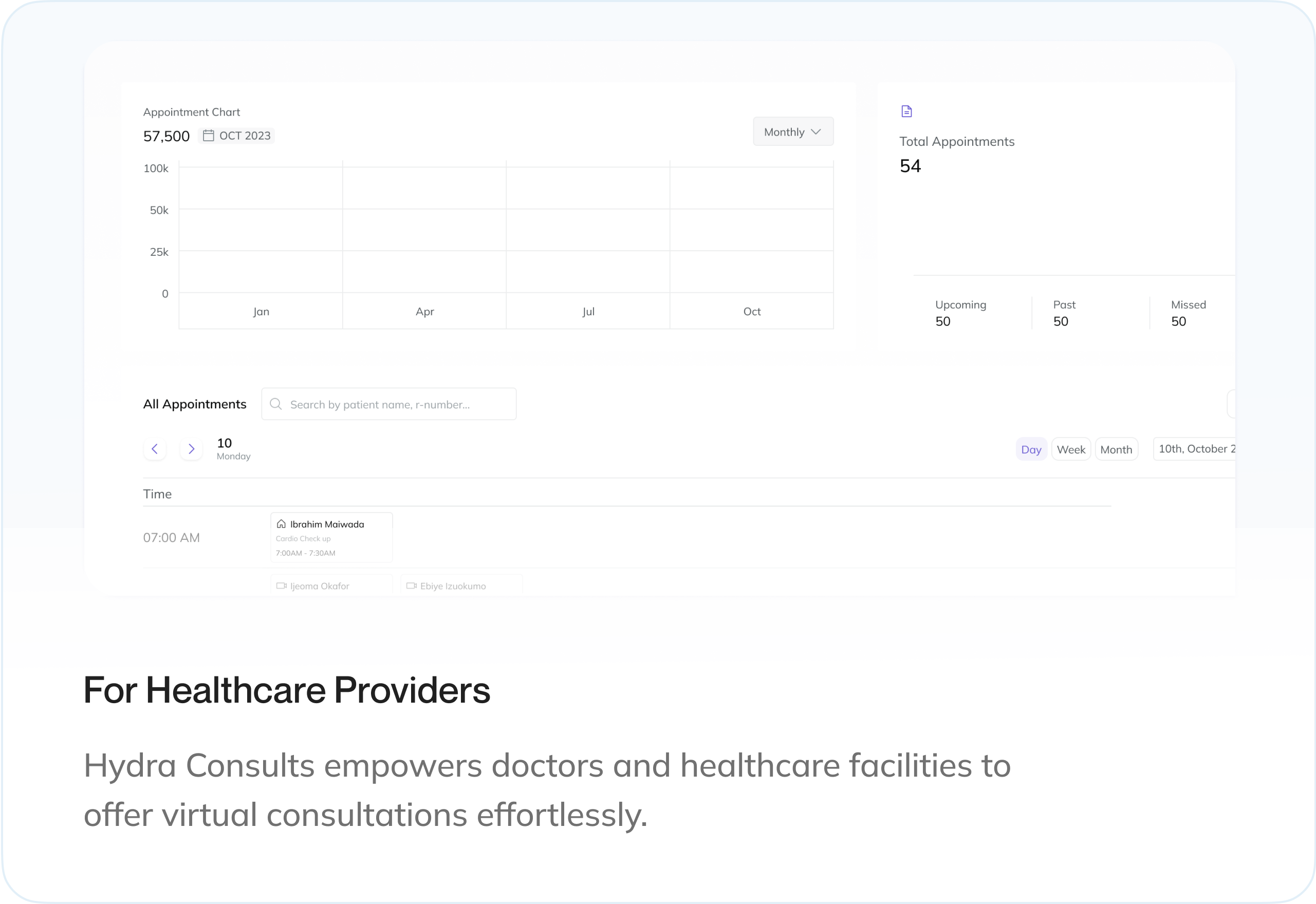Click the search by patient name field
Screen dimensions: 1316x904
pyautogui.click(x=388, y=404)
